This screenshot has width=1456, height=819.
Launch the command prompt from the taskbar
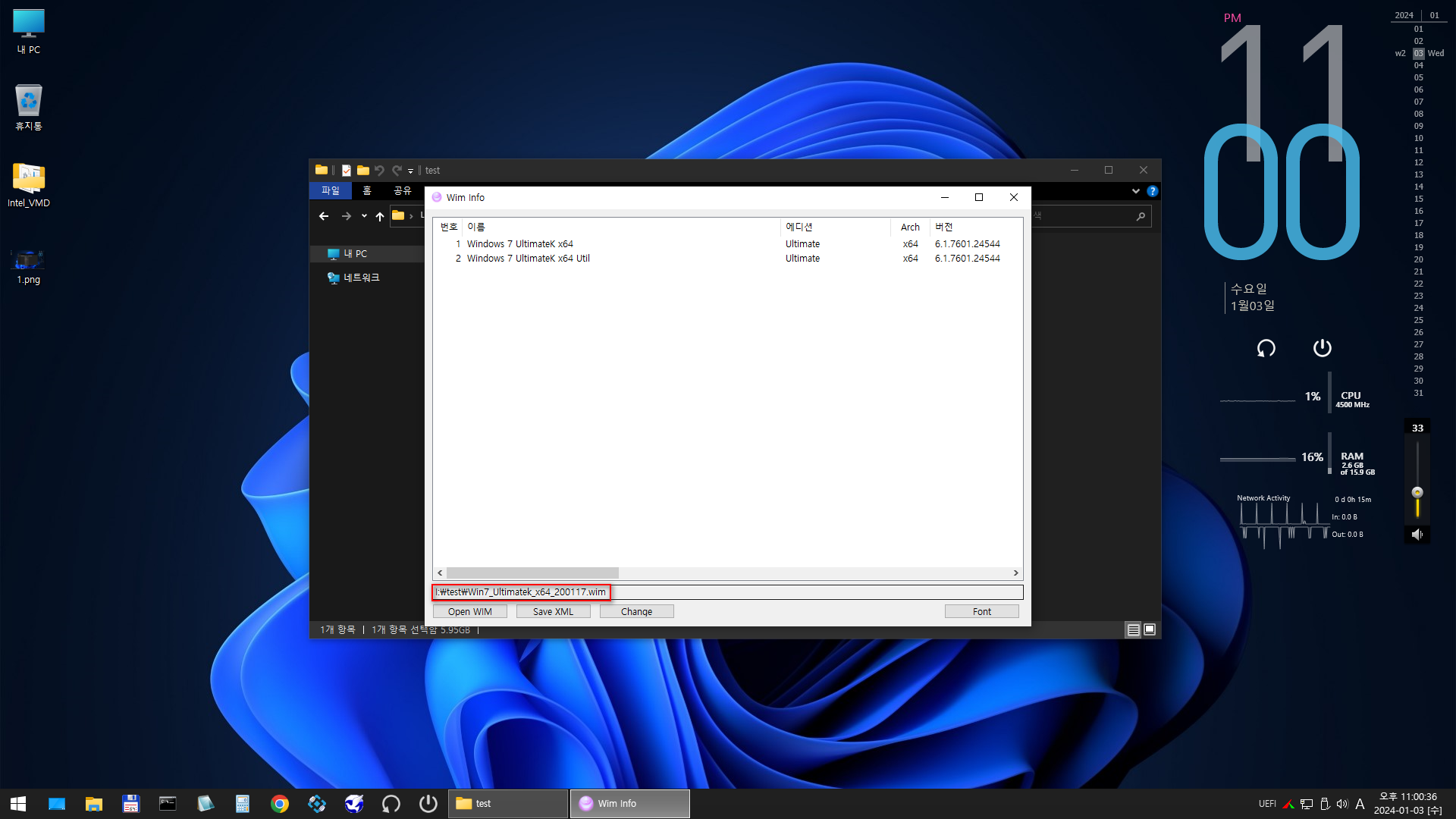168,804
